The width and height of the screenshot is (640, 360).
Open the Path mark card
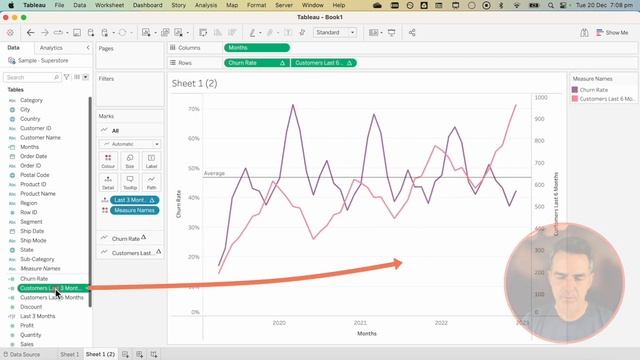point(151,182)
